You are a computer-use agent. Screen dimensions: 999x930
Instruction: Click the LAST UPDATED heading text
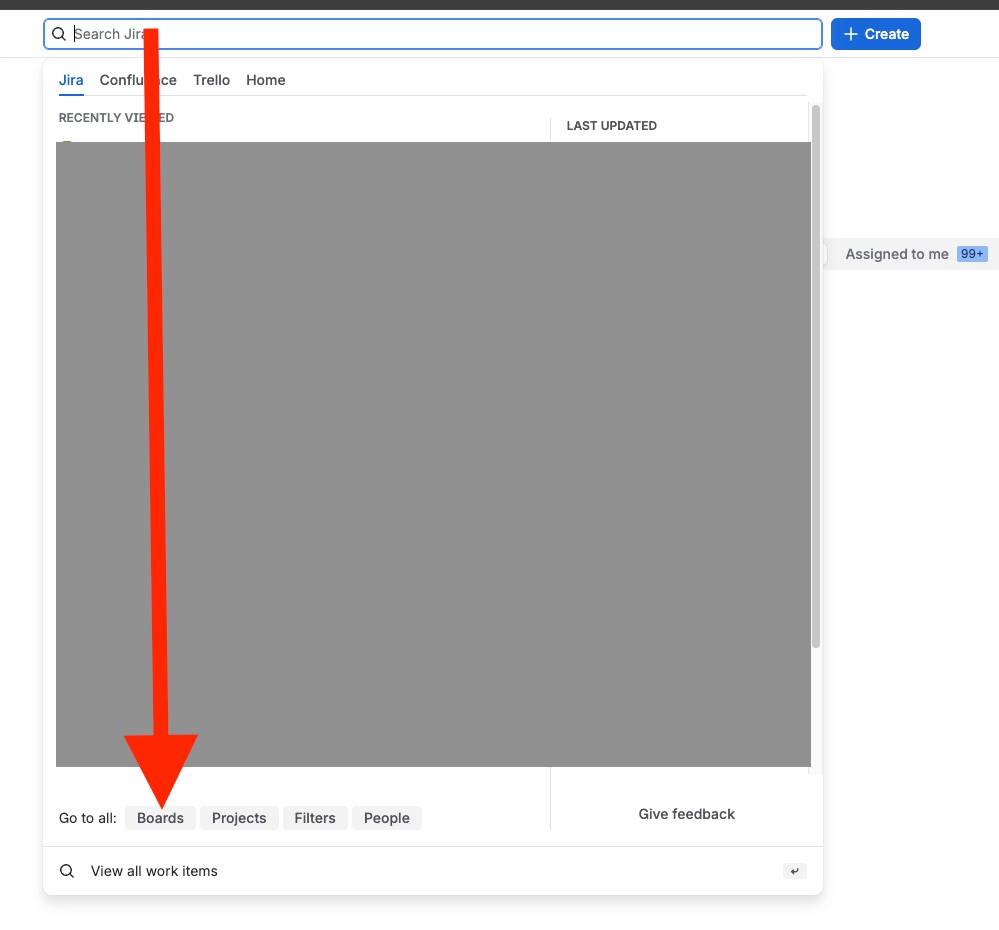(612, 125)
